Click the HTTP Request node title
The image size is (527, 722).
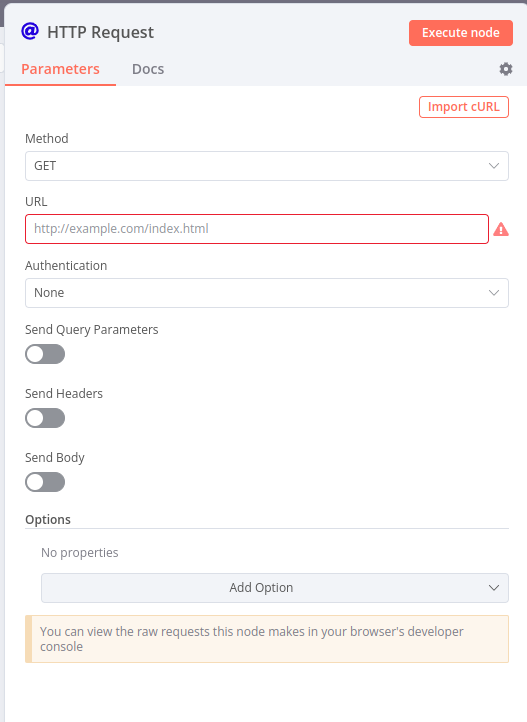click(x=100, y=32)
